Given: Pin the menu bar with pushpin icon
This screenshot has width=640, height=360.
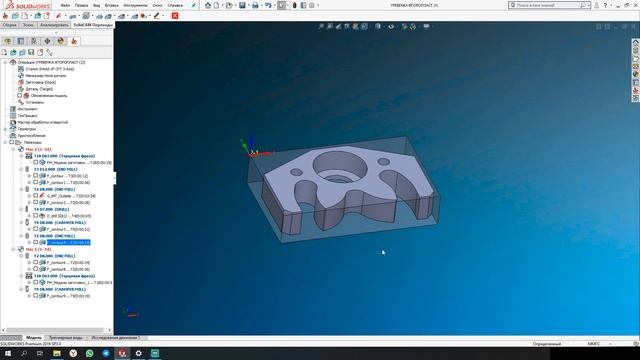Looking at the screenshot, I should click(194, 5).
